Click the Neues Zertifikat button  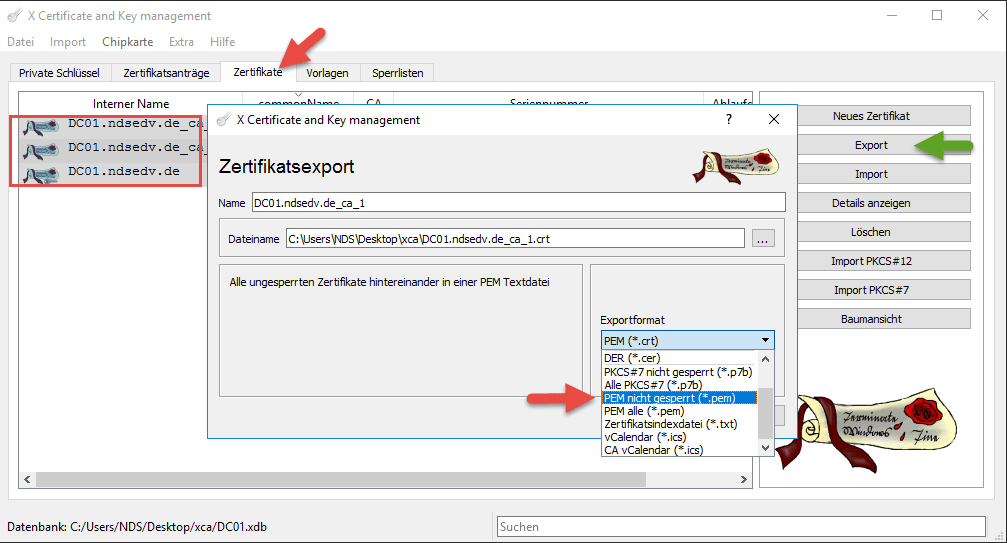coord(871,116)
